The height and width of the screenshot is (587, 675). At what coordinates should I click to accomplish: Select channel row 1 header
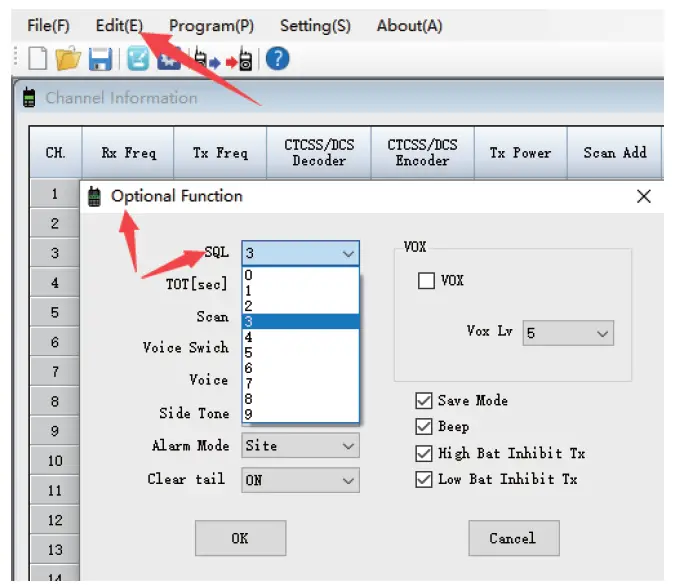point(55,194)
